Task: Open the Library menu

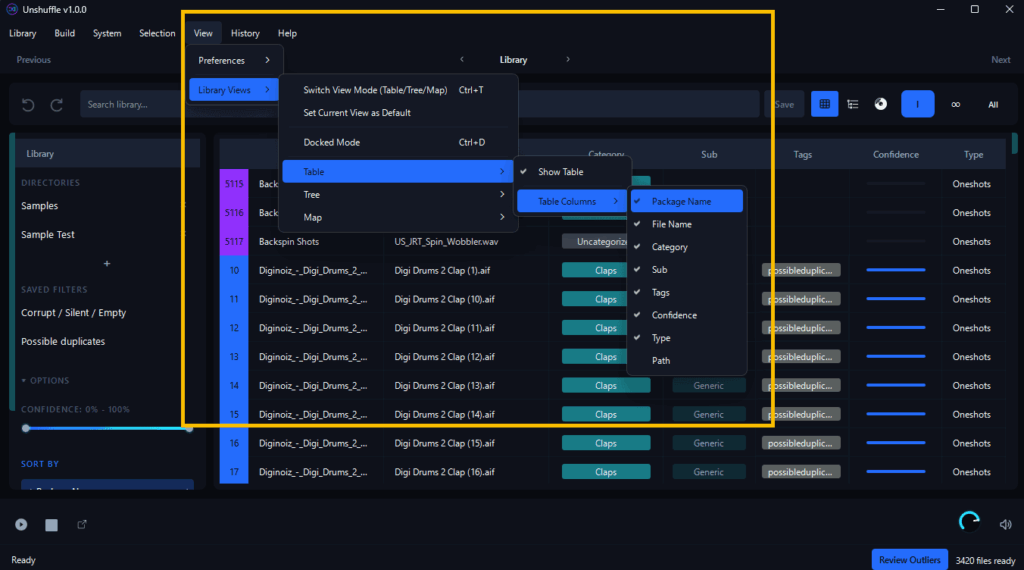Action: (x=23, y=33)
